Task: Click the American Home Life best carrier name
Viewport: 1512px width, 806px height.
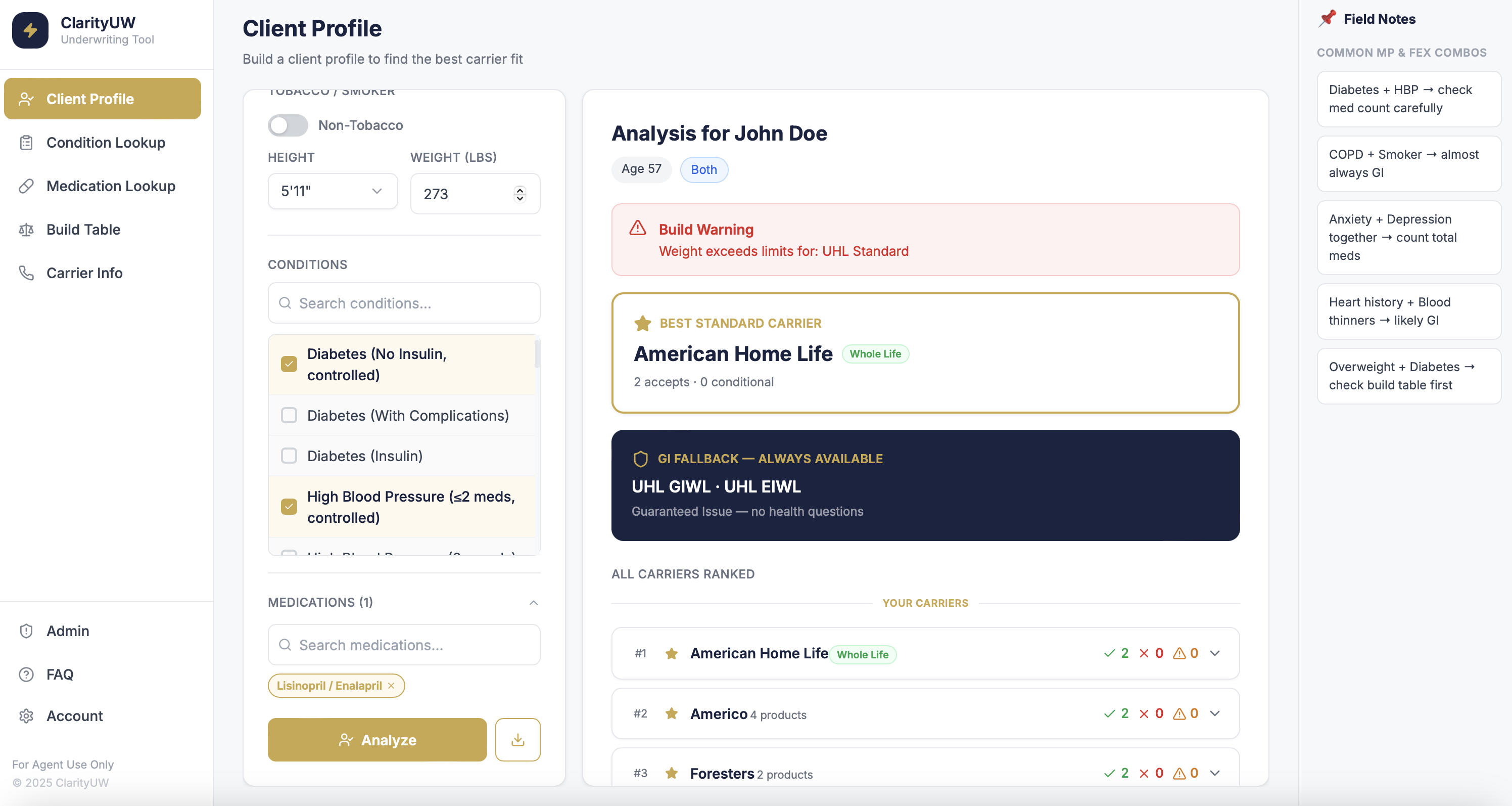Action: 733,353
